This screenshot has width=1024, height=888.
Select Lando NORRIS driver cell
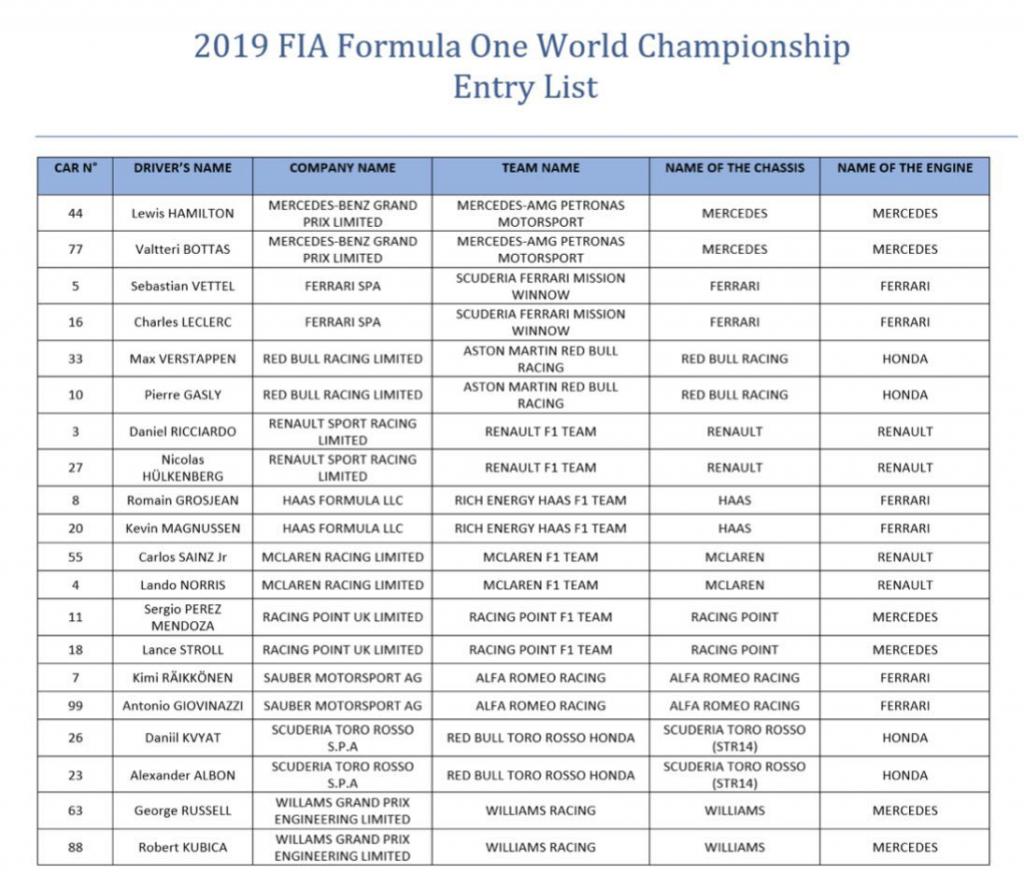tap(183, 585)
